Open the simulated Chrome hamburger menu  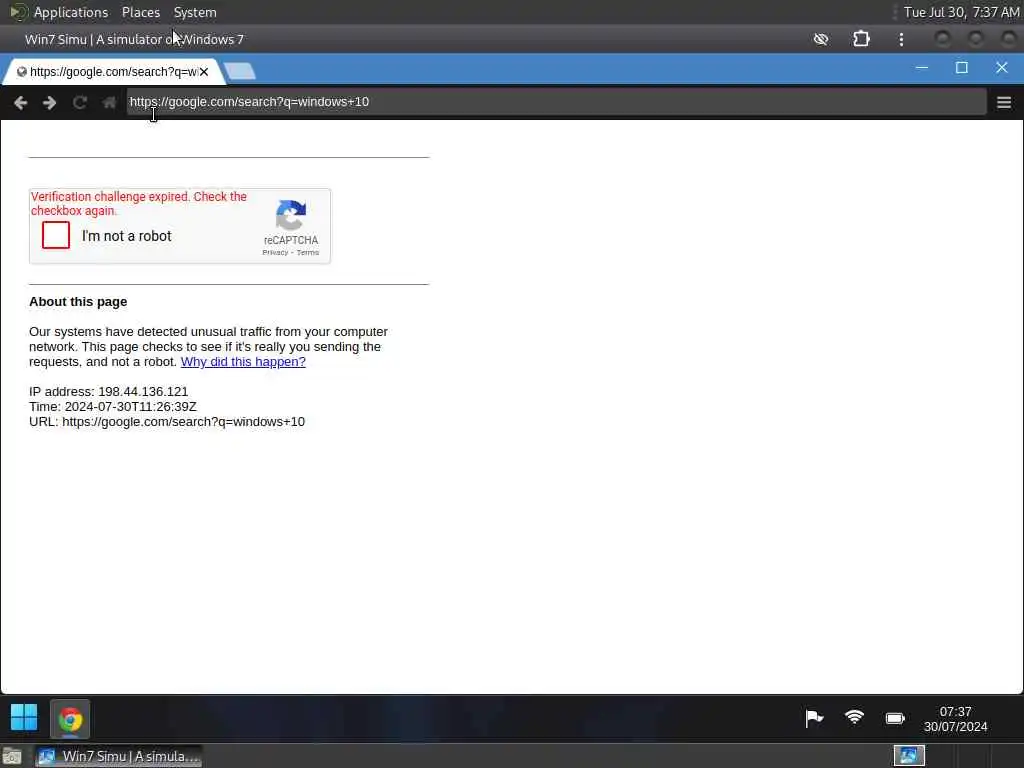[1004, 103]
